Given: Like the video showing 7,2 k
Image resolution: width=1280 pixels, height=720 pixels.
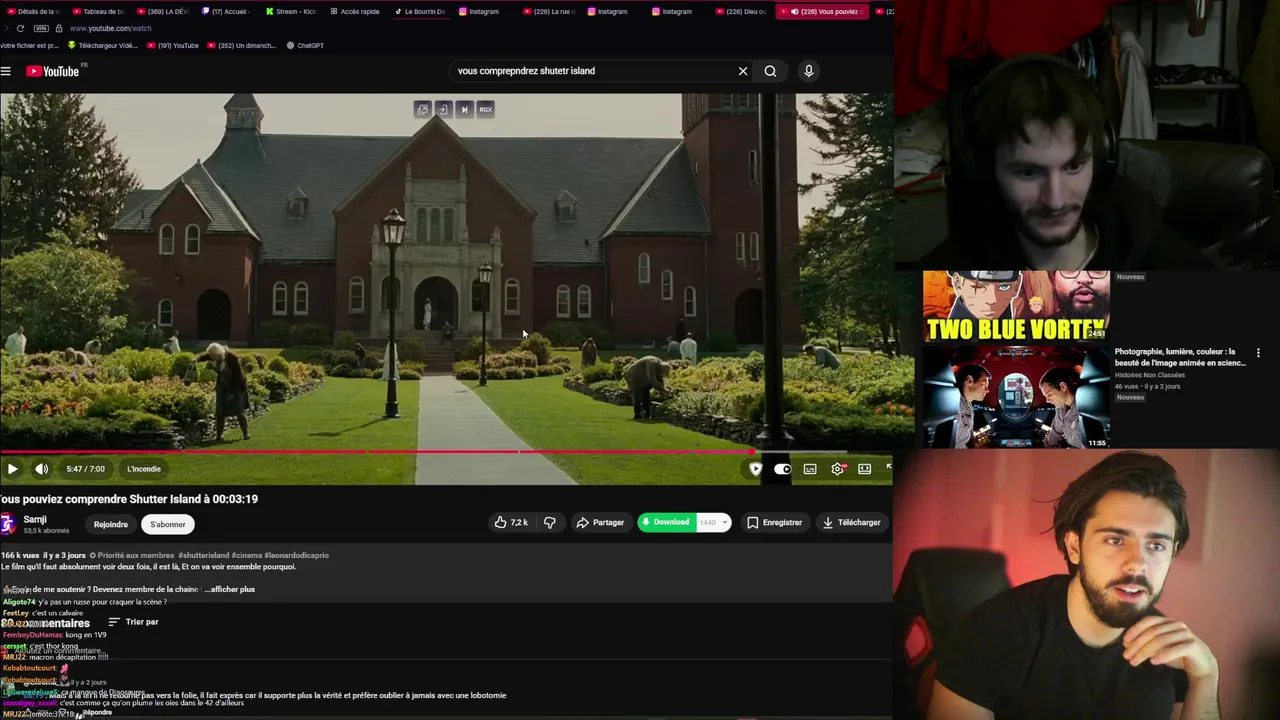Looking at the screenshot, I should [511, 522].
